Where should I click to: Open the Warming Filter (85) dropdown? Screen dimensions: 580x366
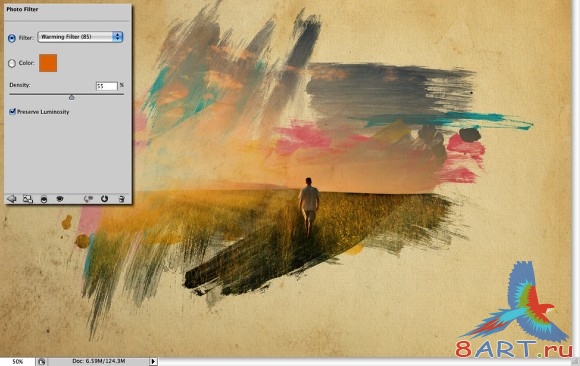click(x=80, y=37)
